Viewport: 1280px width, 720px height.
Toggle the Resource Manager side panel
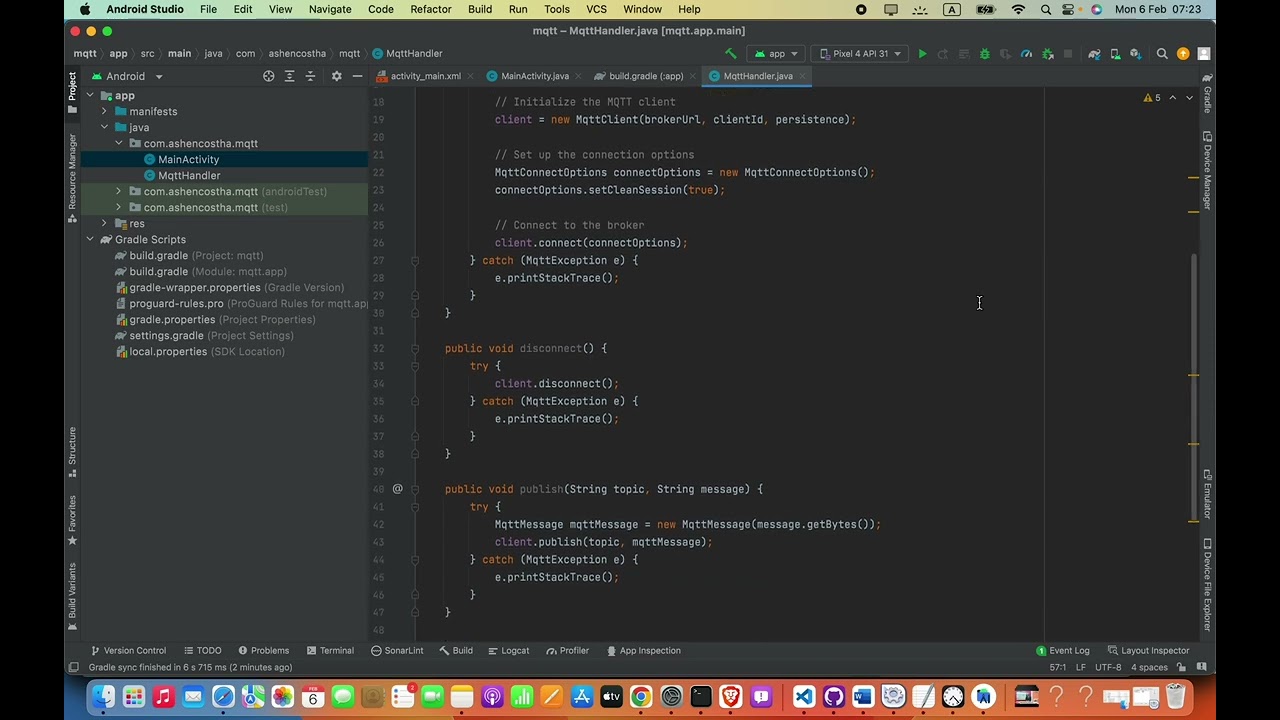click(72, 178)
